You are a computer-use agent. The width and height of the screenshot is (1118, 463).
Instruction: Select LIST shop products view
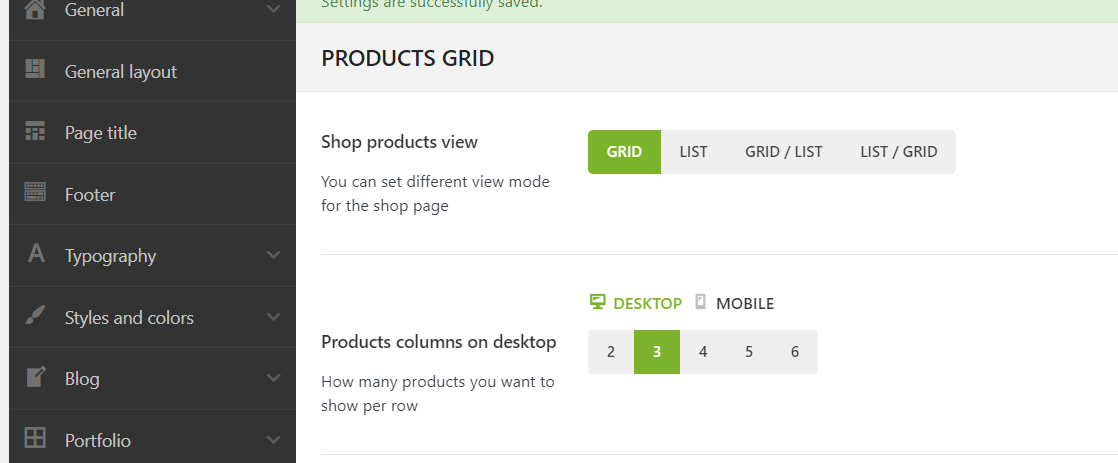[693, 152]
